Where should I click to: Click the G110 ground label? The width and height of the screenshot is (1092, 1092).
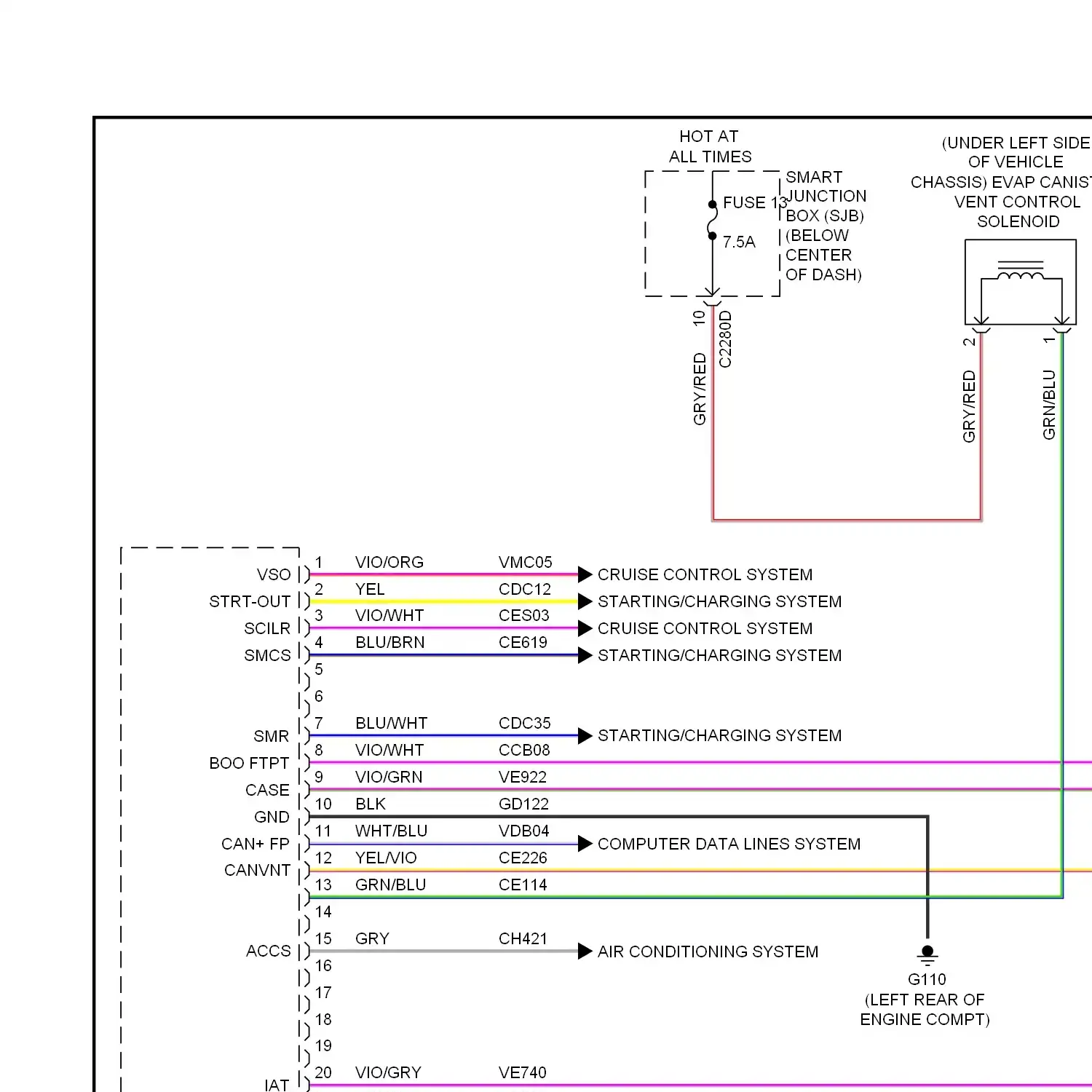pyautogui.click(x=927, y=979)
